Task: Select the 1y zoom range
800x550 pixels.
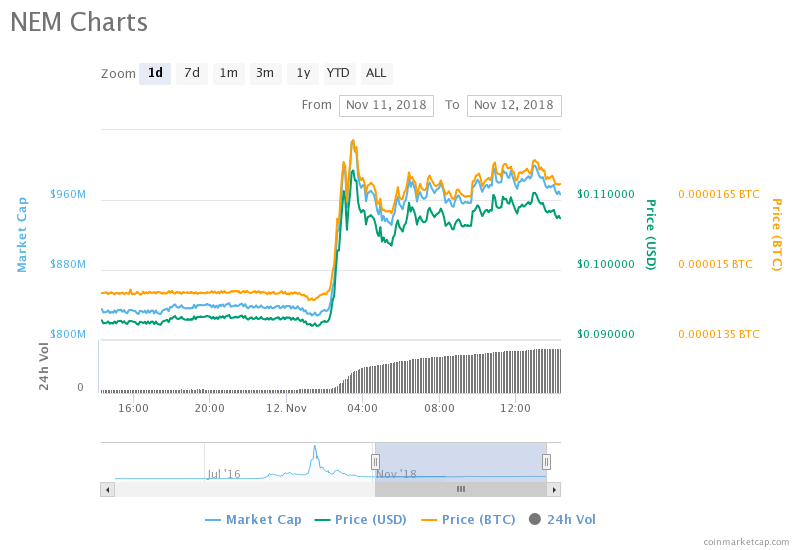Action: [x=303, y=73]
